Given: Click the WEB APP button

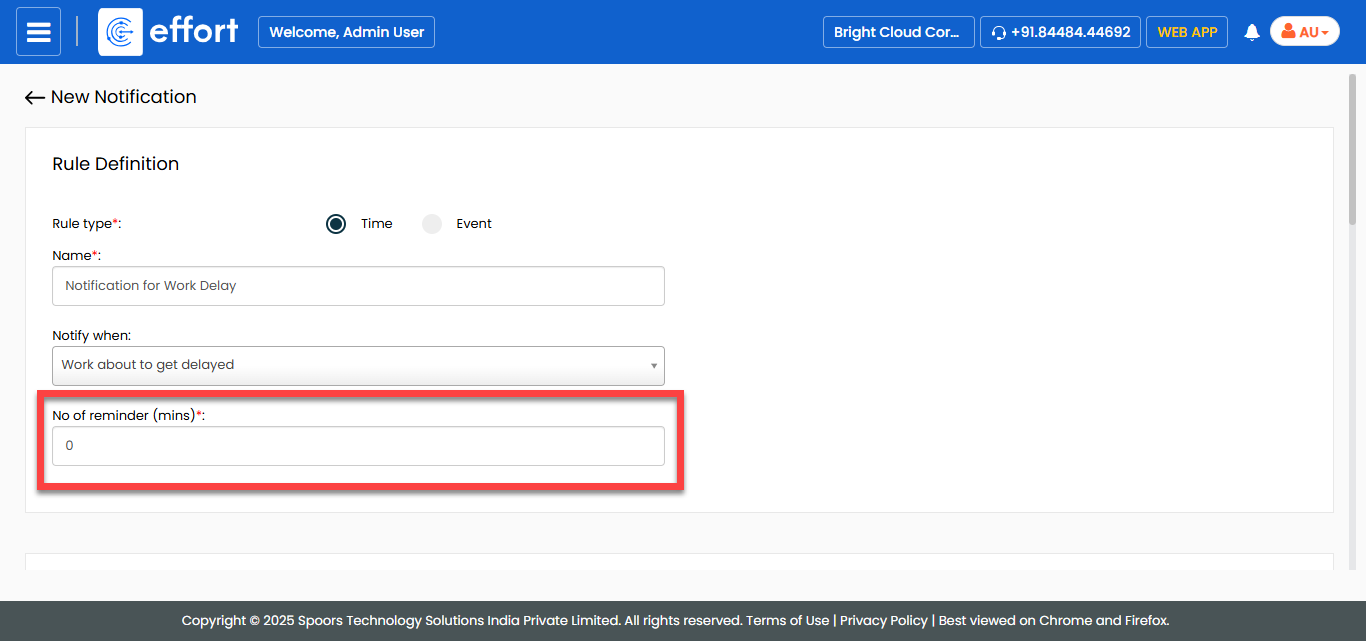Looking at the screenshot, I should pos(1187,32).
